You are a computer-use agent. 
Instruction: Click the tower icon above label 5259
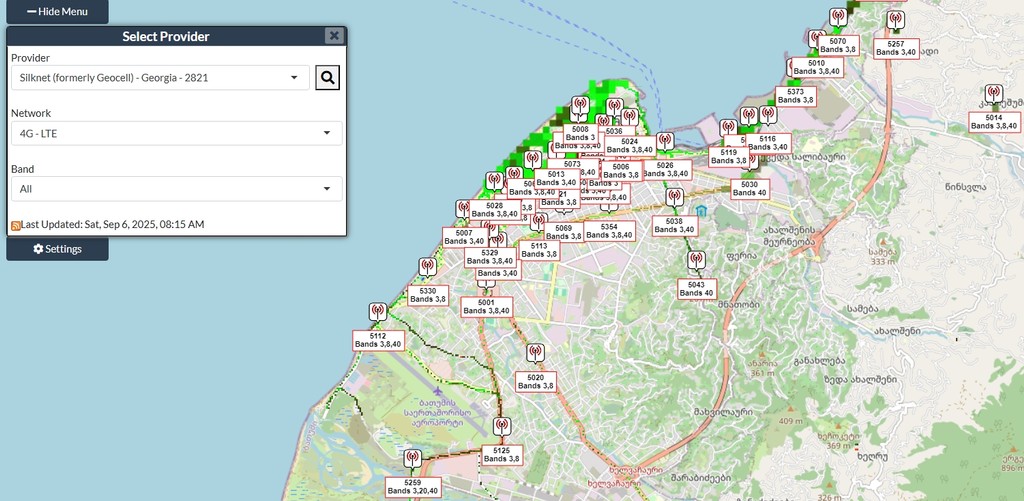coord(412,459)
